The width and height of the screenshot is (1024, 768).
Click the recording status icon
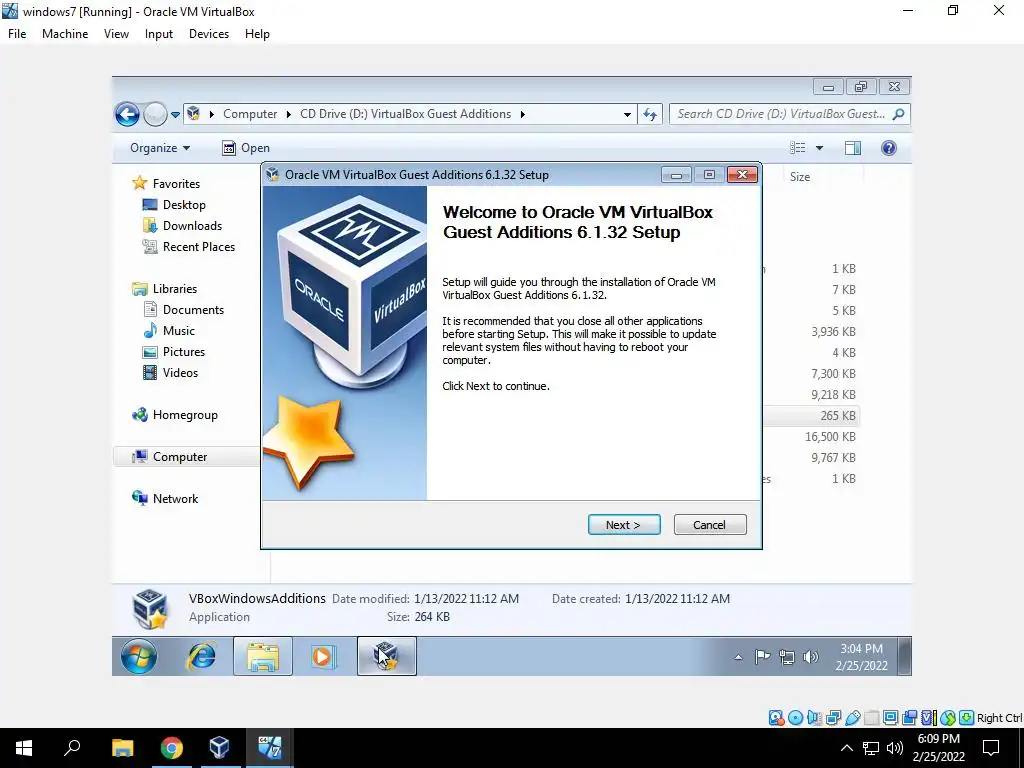tap(909, 718)
